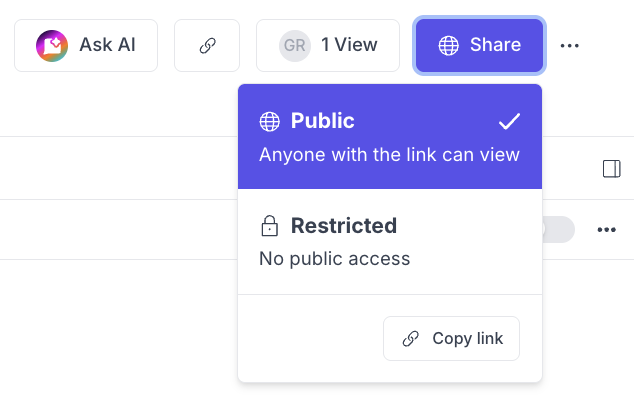Select the Public sharing option
The image size is (634, 400).
[390, 137]
